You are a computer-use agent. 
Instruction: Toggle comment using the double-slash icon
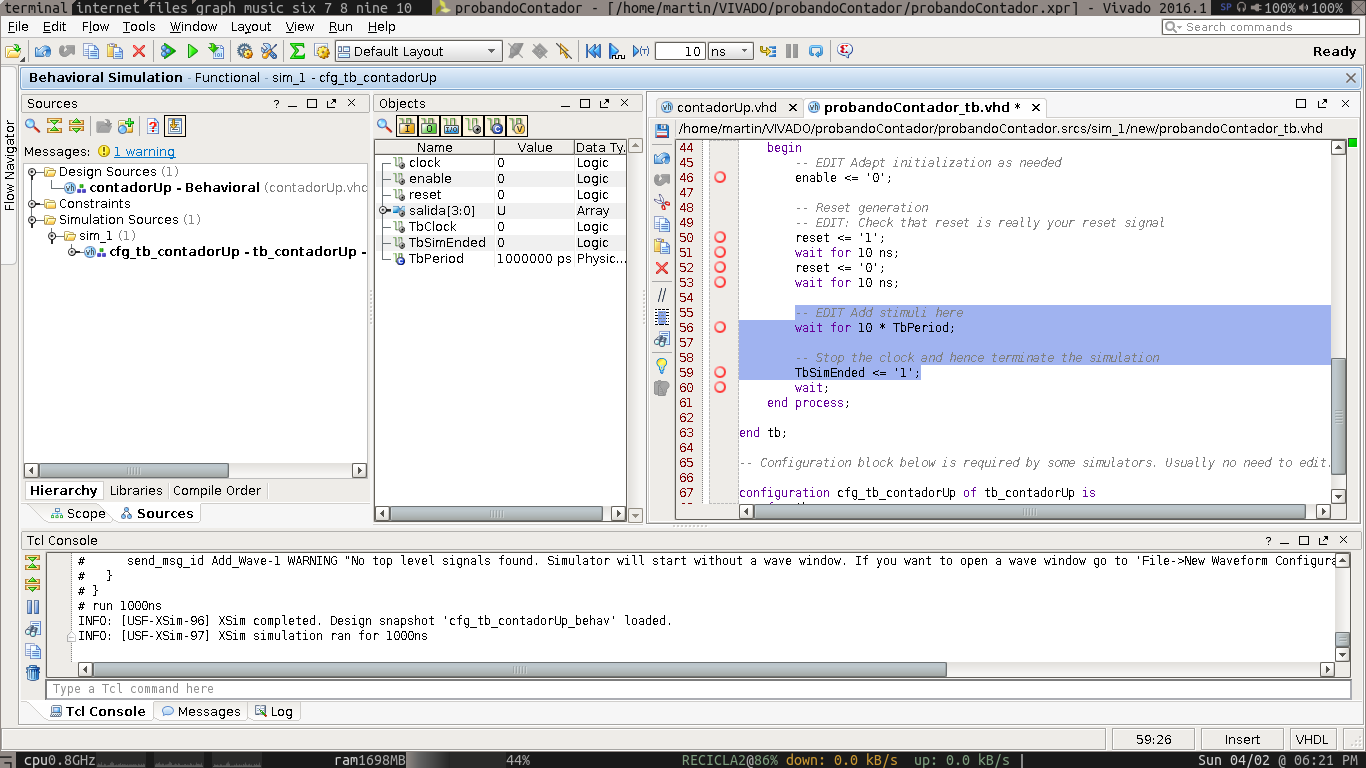[661, 295]
